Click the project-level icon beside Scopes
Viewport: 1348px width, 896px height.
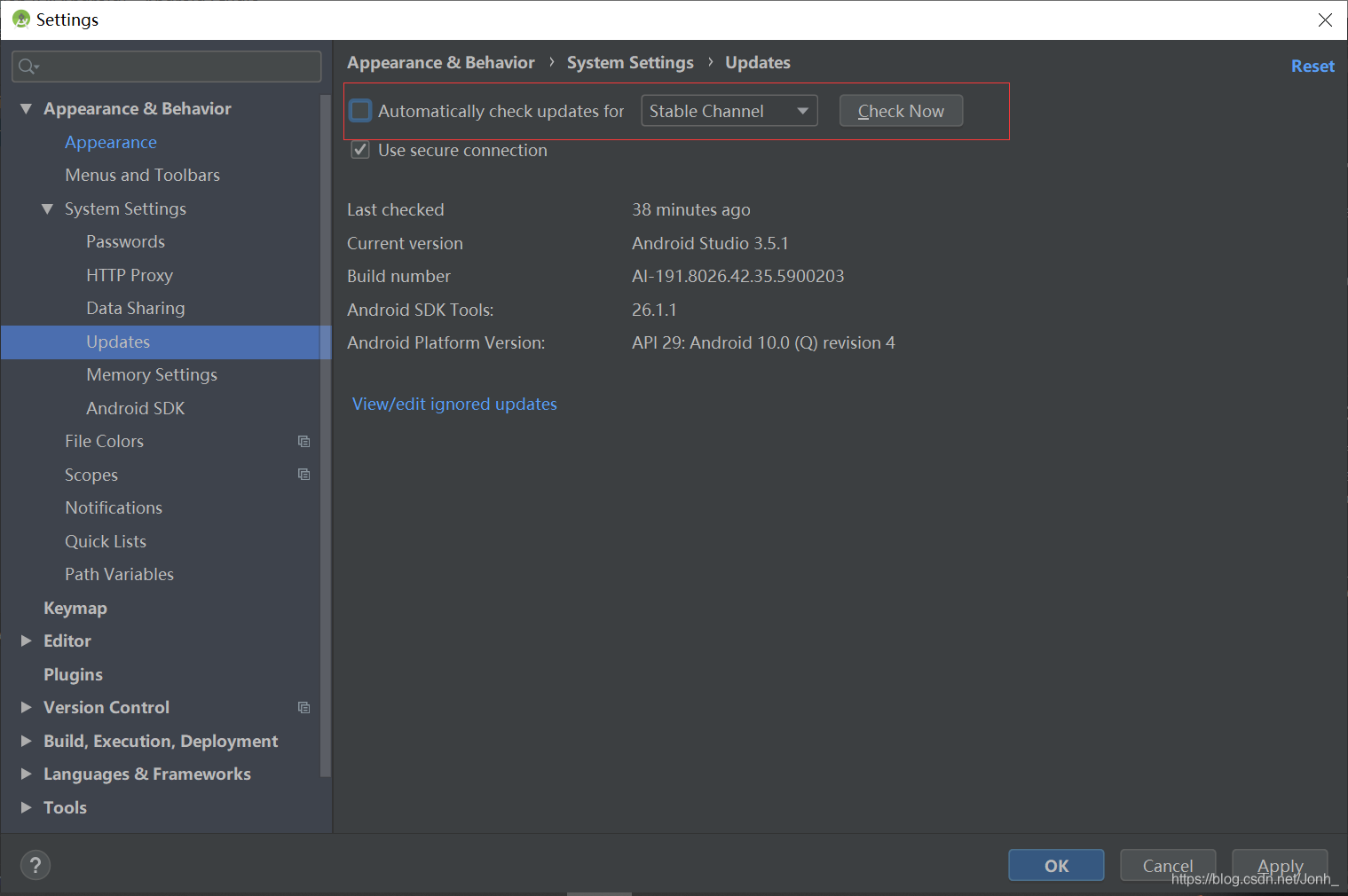303,475
